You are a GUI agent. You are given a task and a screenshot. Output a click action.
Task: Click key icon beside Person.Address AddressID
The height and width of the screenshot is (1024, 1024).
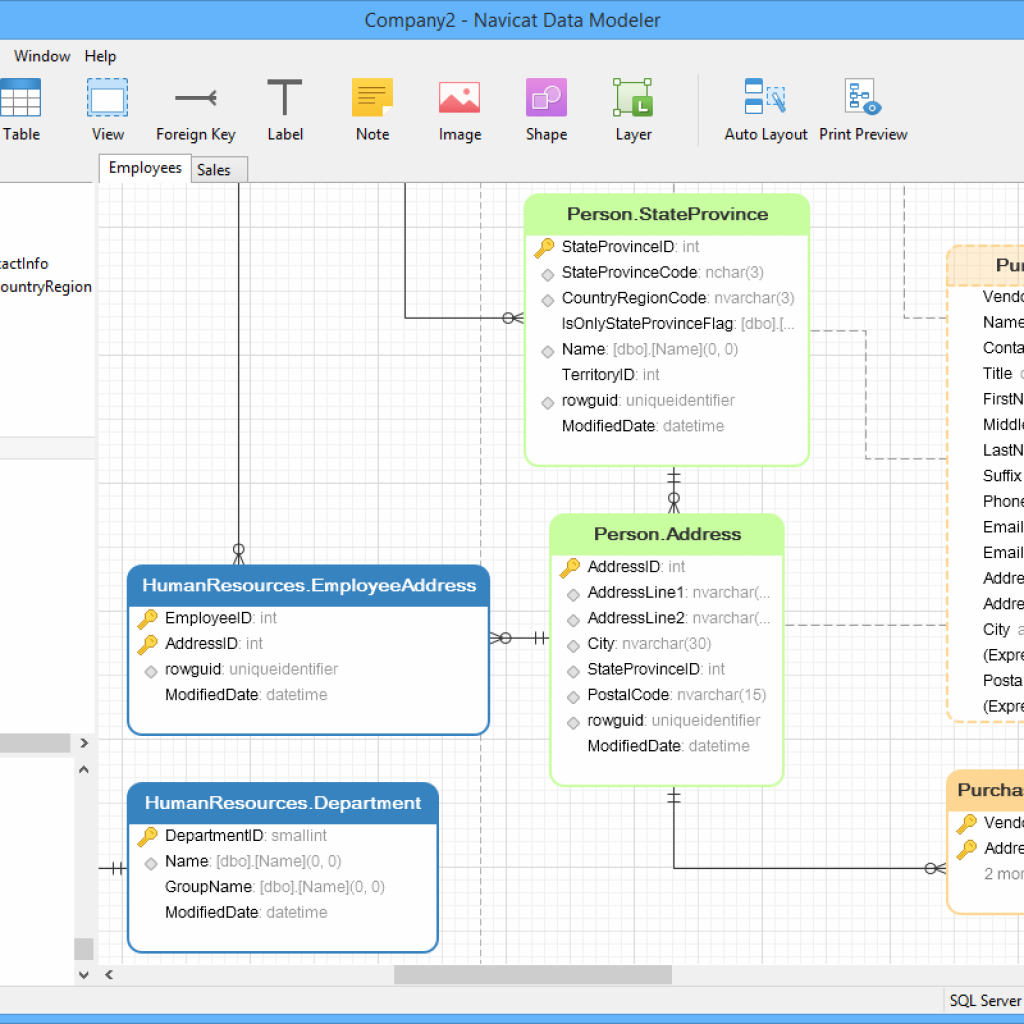(569, 568)
